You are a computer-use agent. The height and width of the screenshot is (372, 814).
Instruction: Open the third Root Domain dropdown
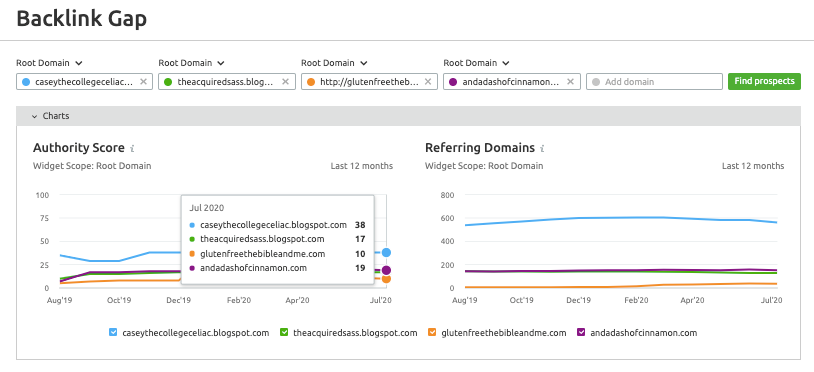pos(334,63)
